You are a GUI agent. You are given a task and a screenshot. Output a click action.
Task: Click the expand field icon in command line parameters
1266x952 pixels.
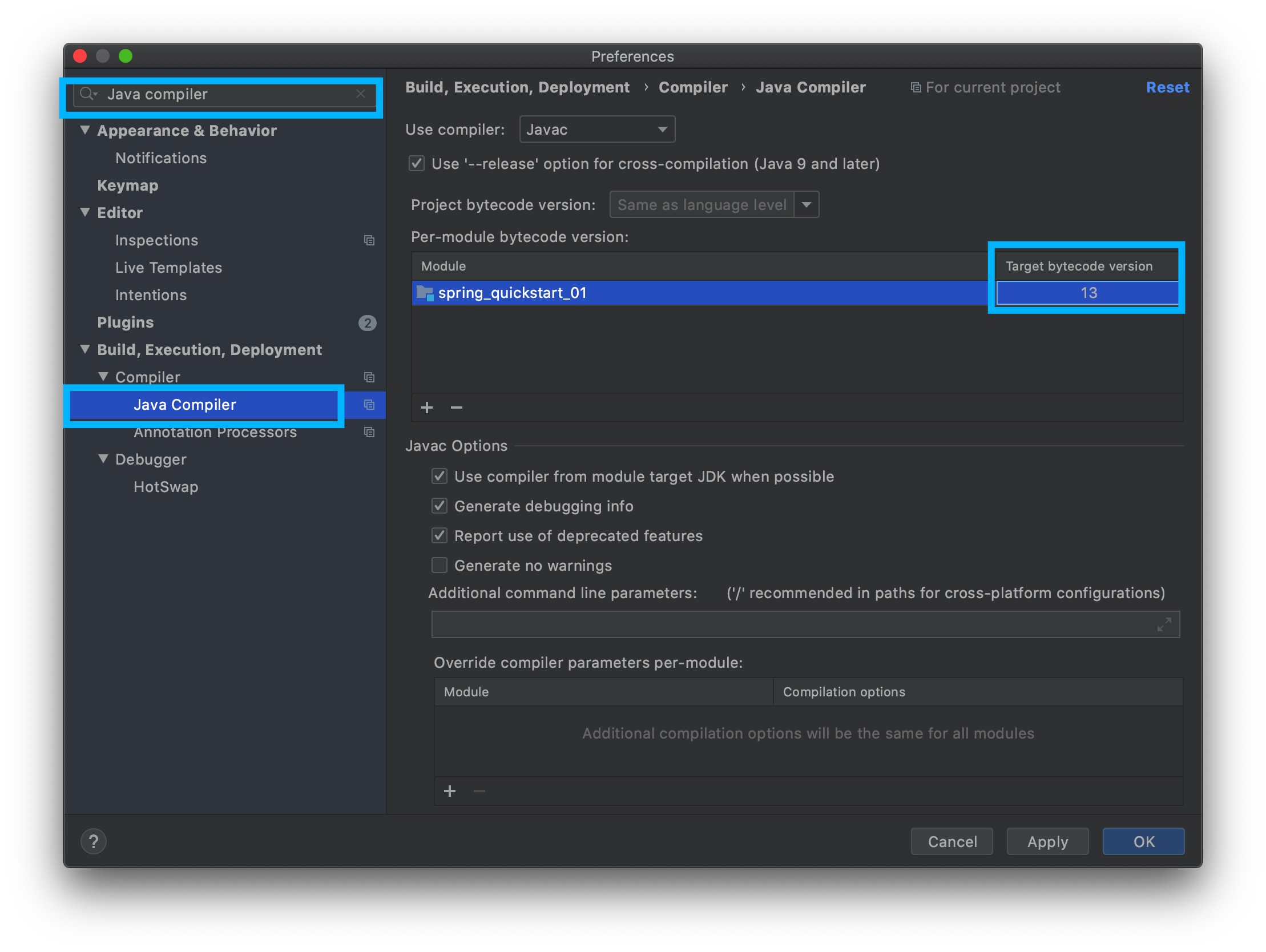pos(1164,624)
